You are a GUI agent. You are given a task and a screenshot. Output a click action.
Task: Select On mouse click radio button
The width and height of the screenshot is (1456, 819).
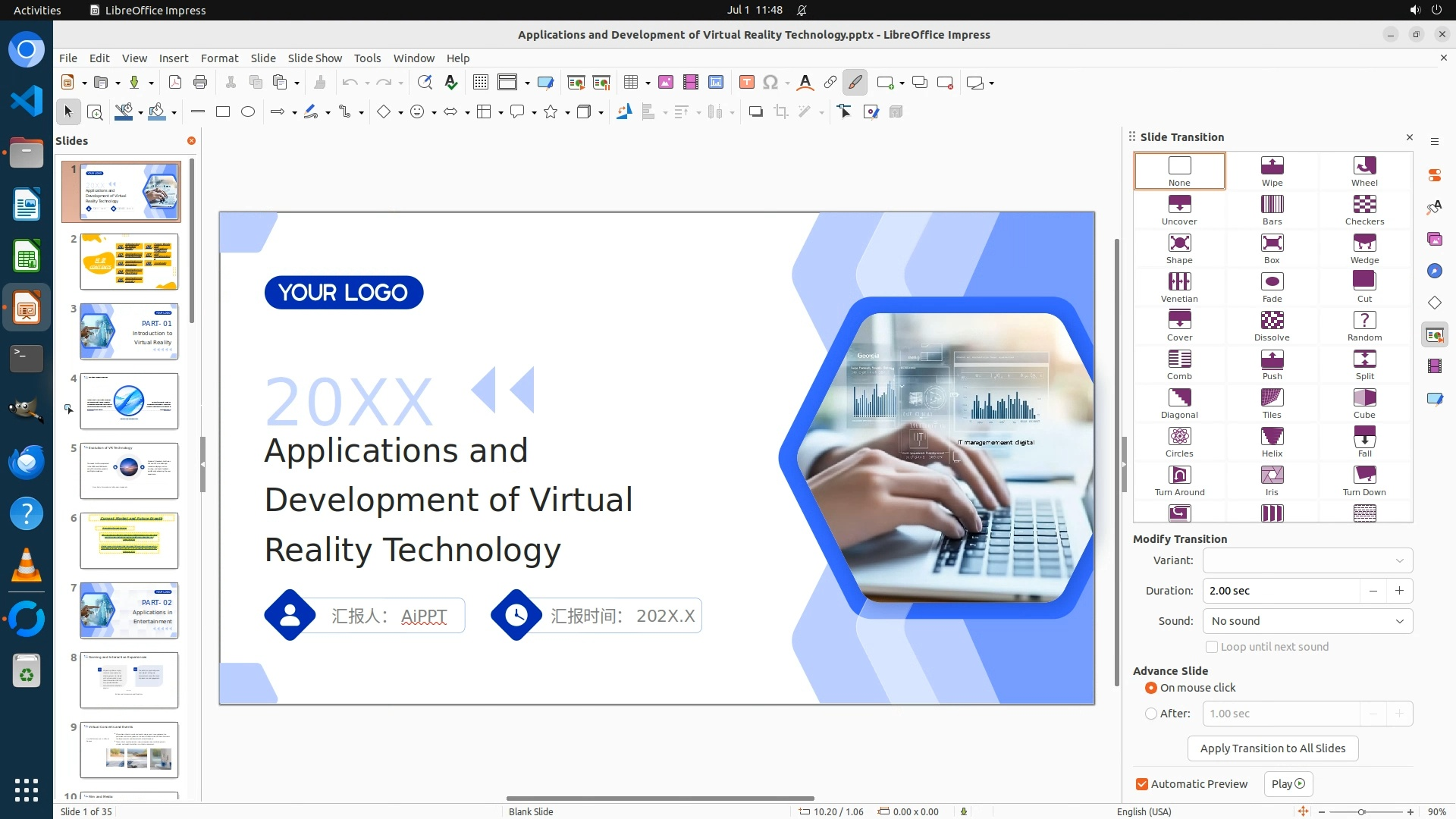[x=1151, y=688]
